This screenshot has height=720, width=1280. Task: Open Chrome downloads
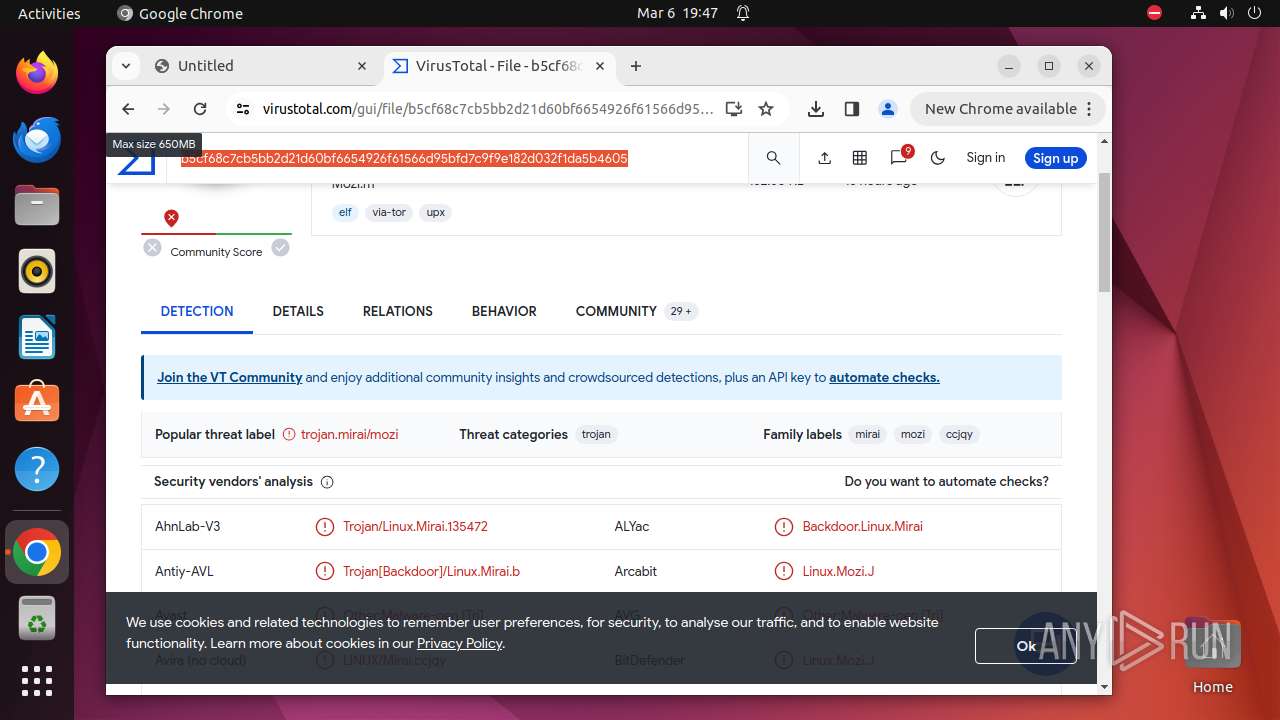[816, 109]
